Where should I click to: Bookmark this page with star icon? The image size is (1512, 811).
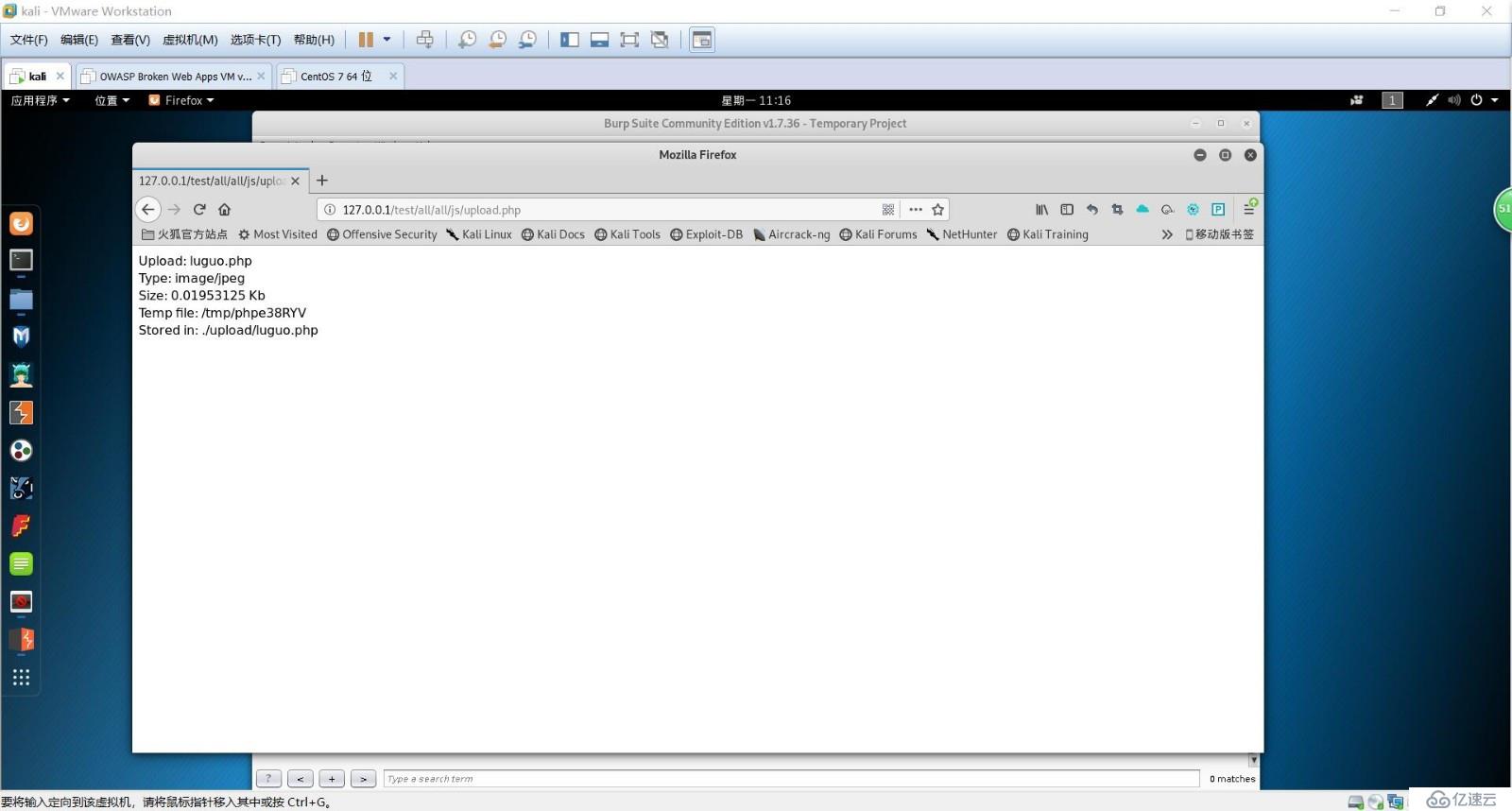tap(937, 210)
